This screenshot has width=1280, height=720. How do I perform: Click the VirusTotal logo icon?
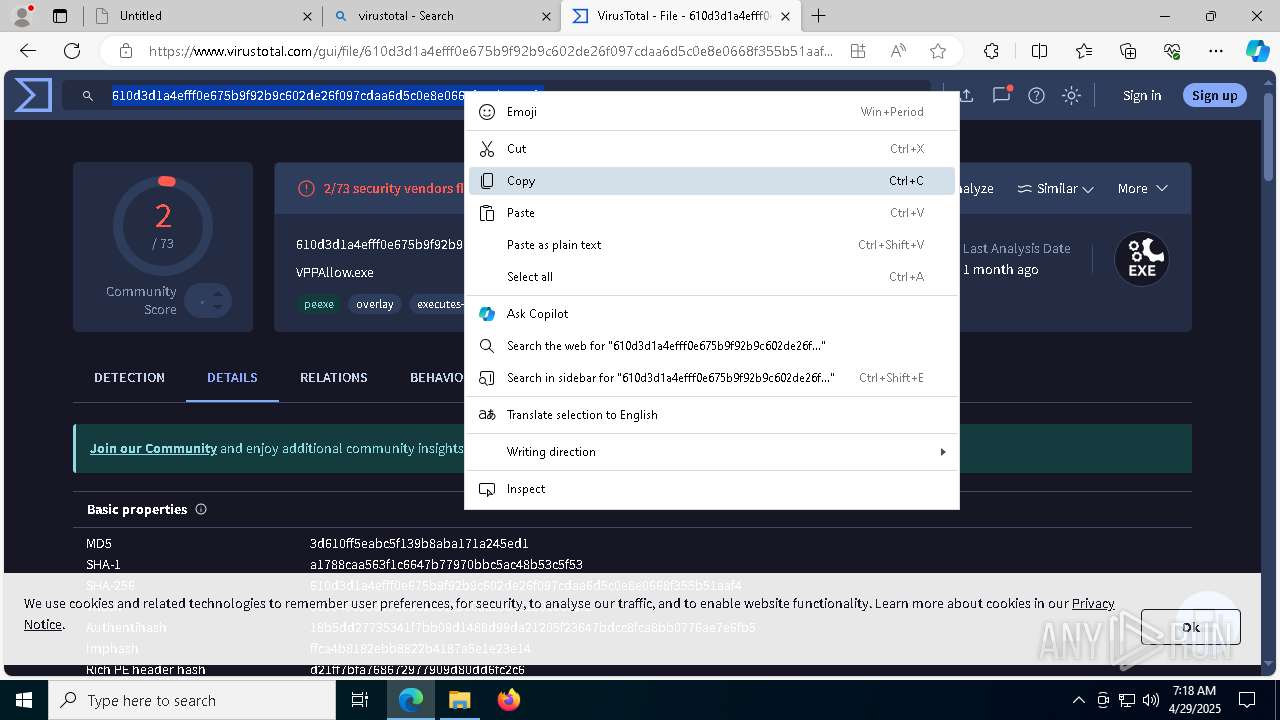[x=33, y=95]
